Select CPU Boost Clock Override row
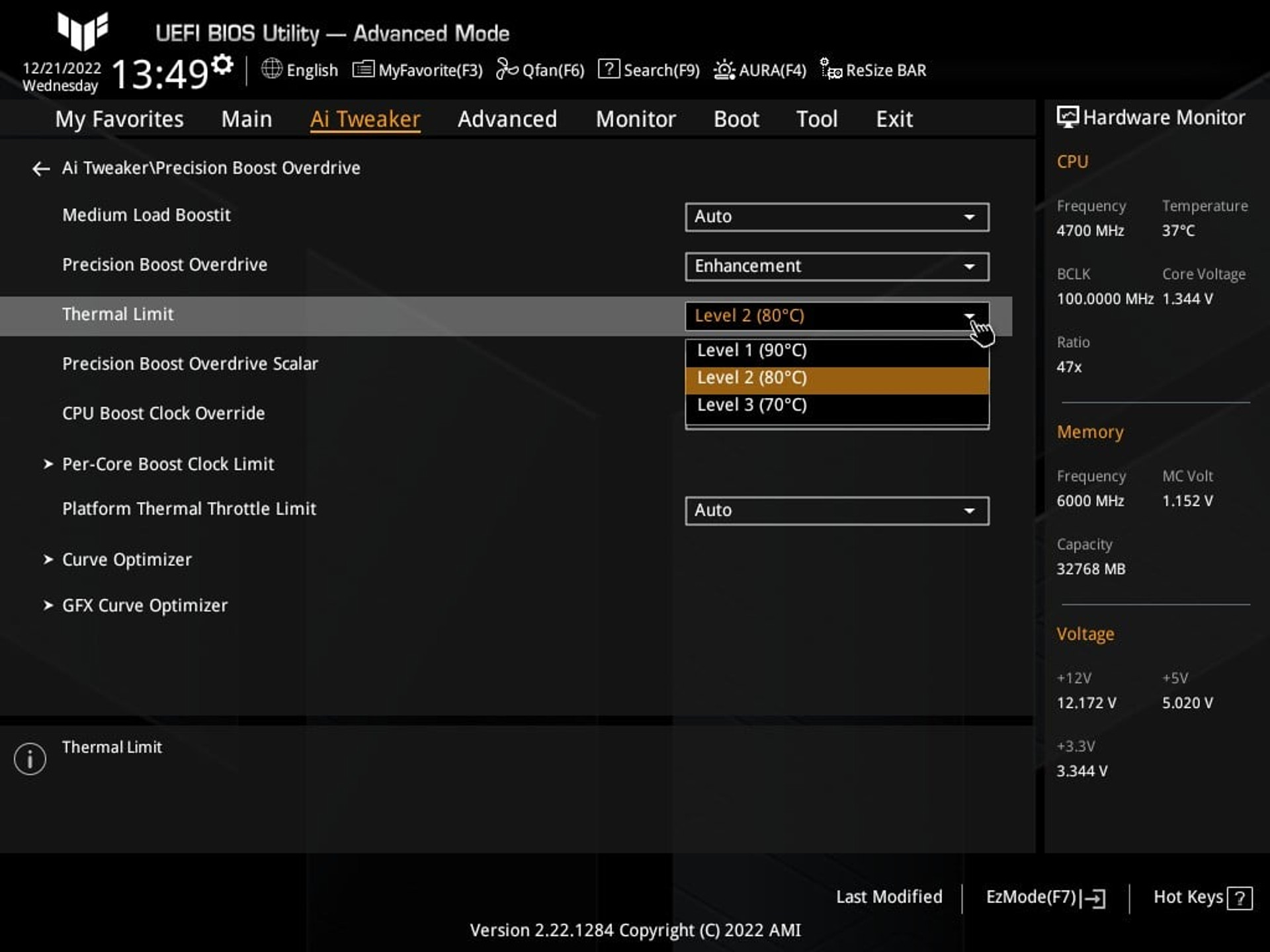The height and width of the screenshot is (952, 1270). [x=163, y=414]
